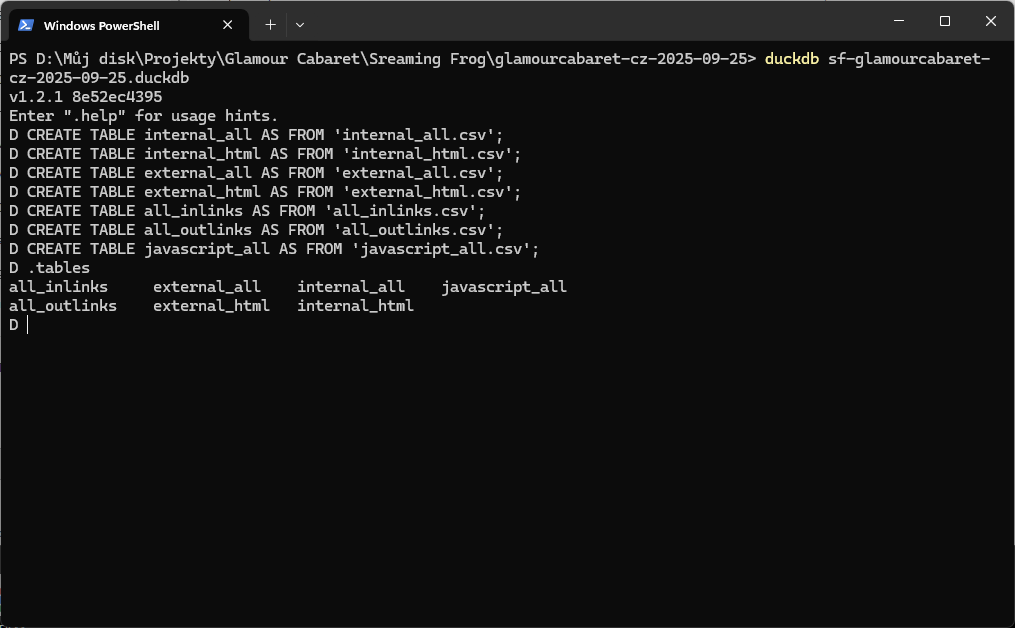
Task: Click the 'internal_all.csv' filename string
Action: click(422, 135)
